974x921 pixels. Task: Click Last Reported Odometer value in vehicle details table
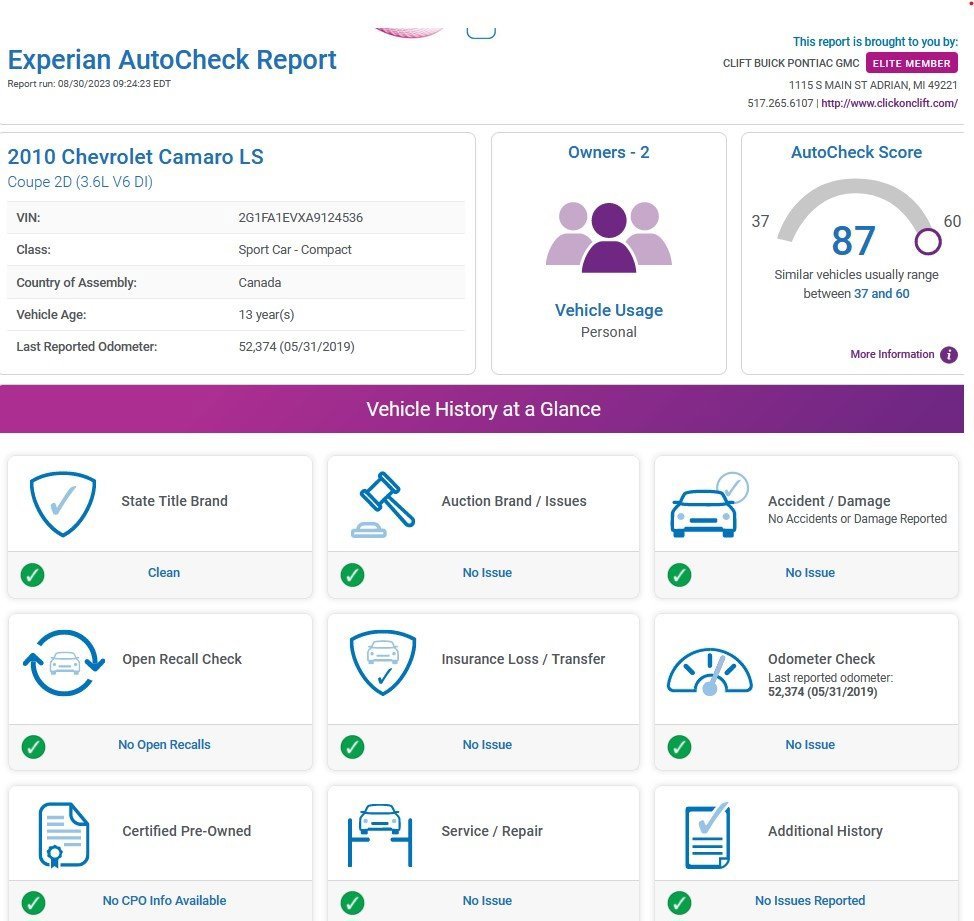click(297, 347)
